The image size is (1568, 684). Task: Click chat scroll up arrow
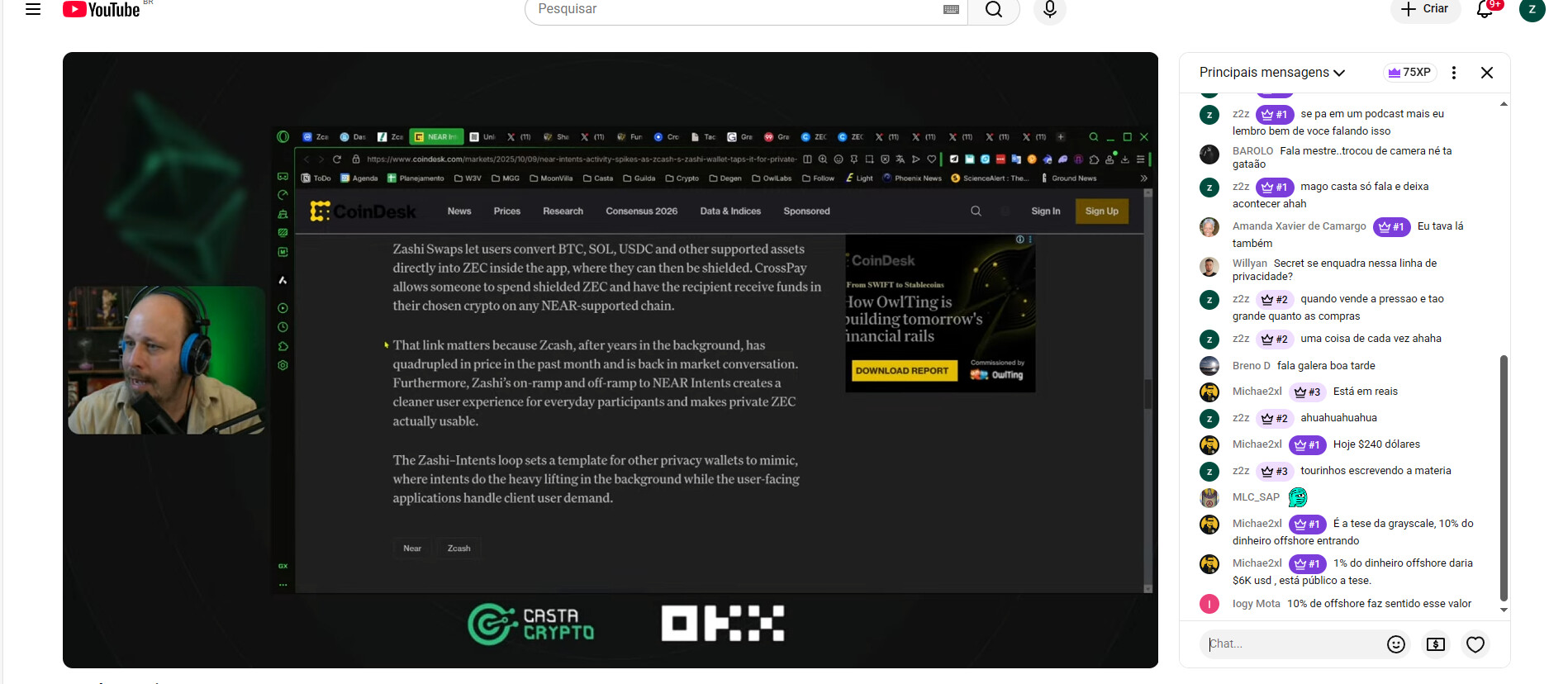pos(1504,104)
